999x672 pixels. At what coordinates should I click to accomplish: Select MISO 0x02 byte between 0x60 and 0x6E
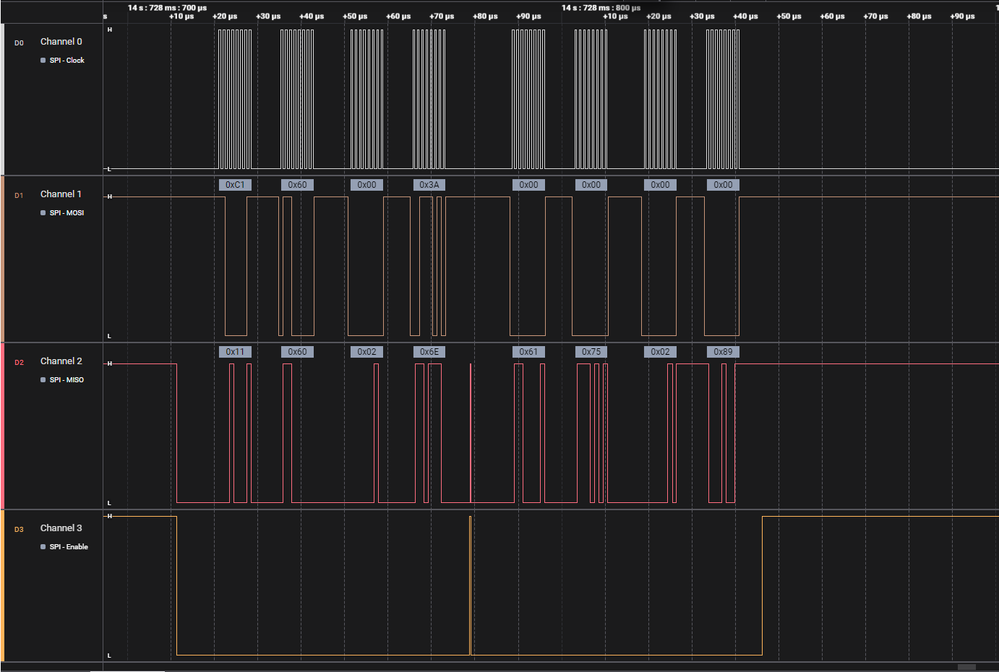367,352
